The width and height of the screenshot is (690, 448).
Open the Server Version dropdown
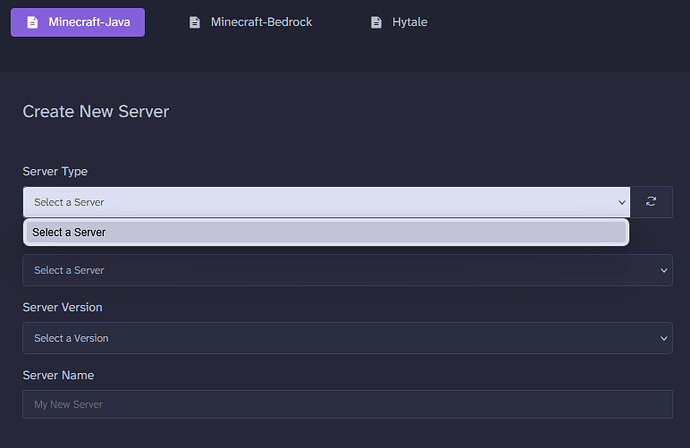pos(347,338)
